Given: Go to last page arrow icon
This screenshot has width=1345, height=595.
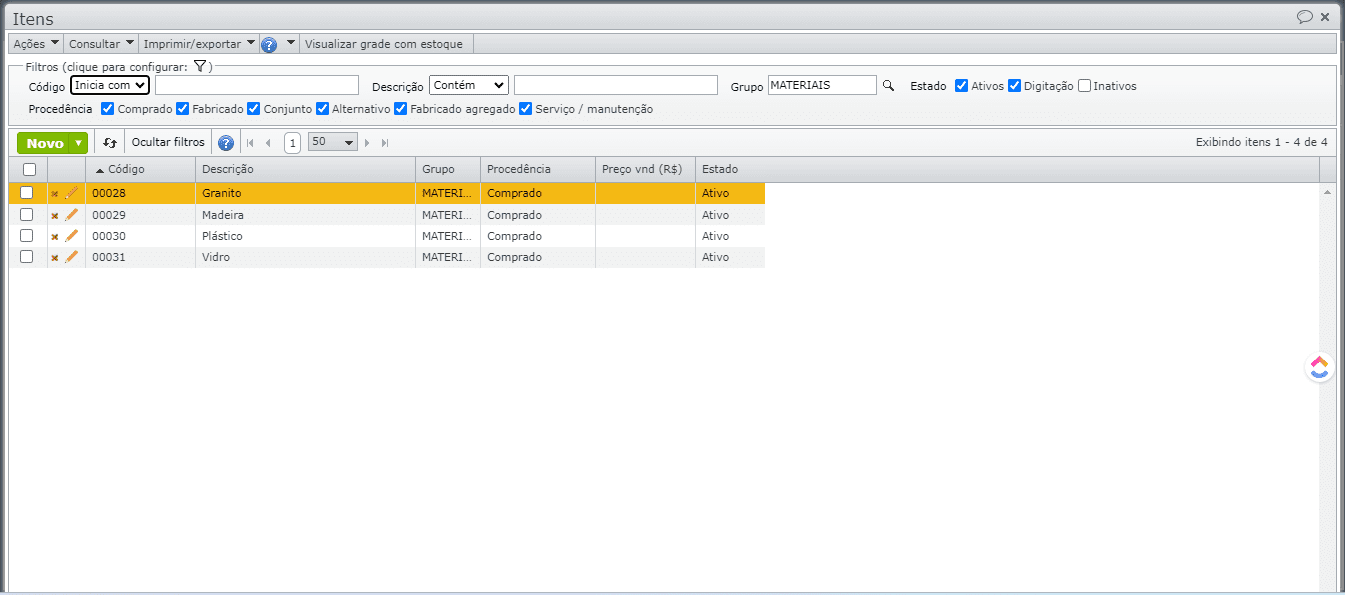Looking at the screenshot, I should tap(385, 143).
